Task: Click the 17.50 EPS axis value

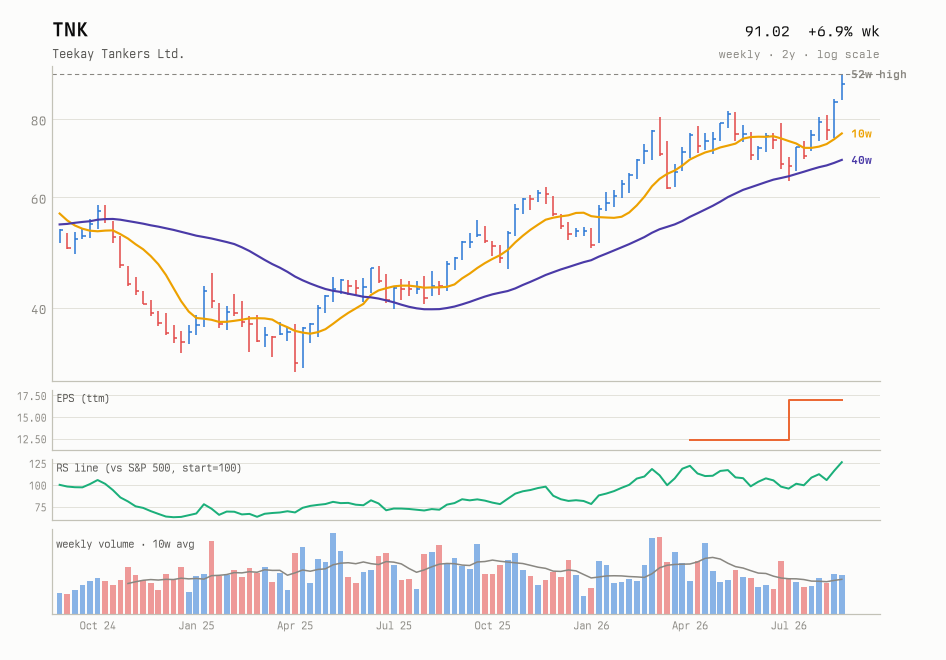Action: pyautogui.click(x=32, y=396)
